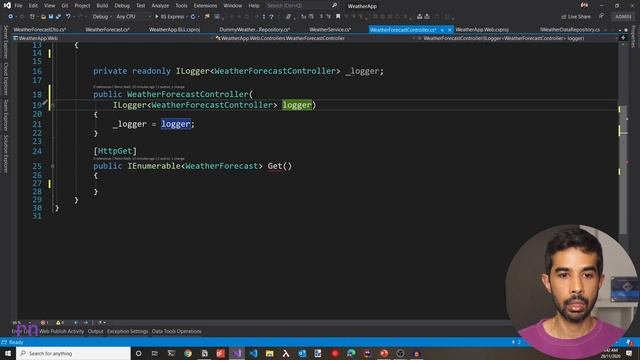Open the Debug menu
This screenshot has height=360, width=640.
[122, 6]
